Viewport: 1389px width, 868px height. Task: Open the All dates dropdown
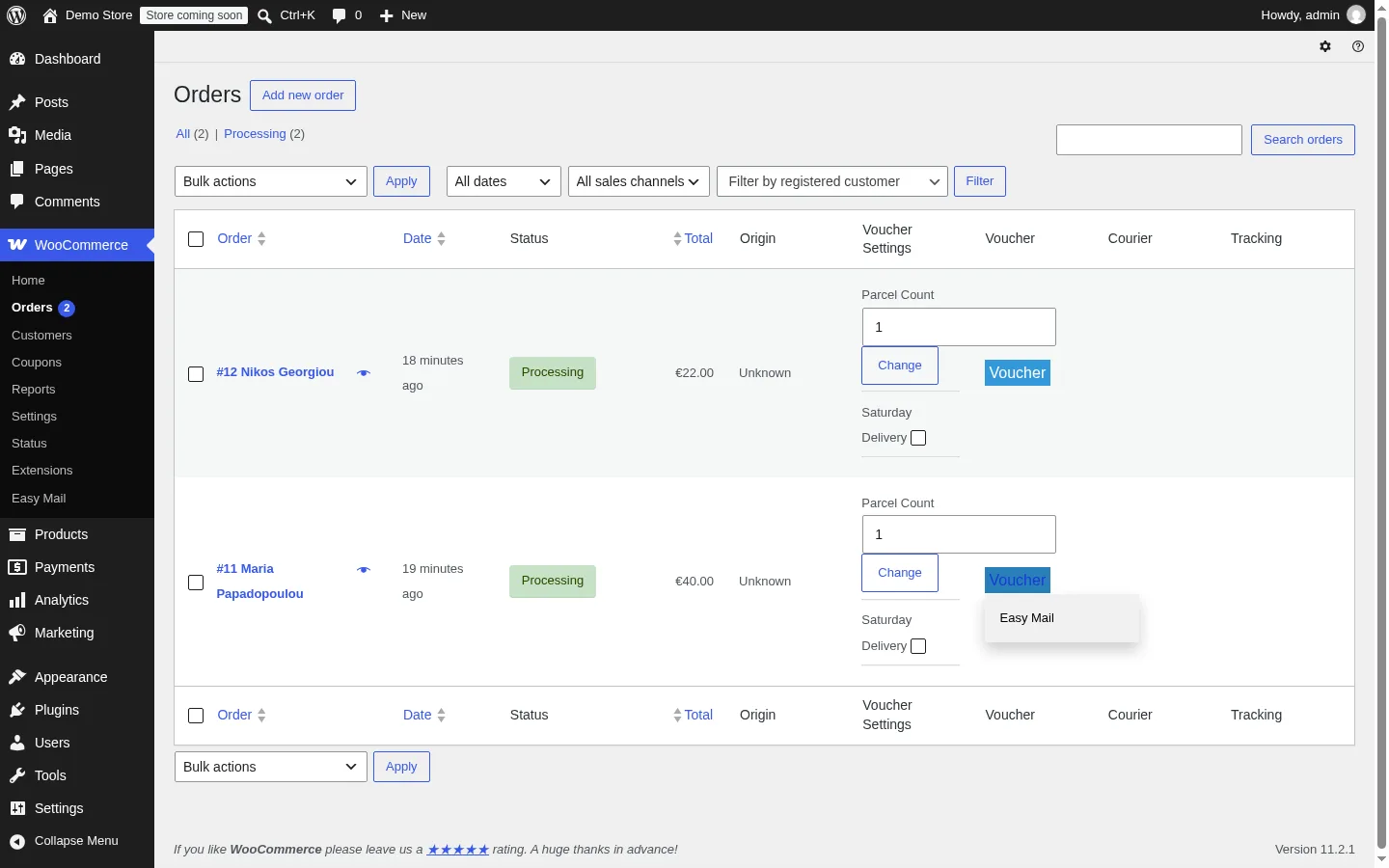(504, 181)
